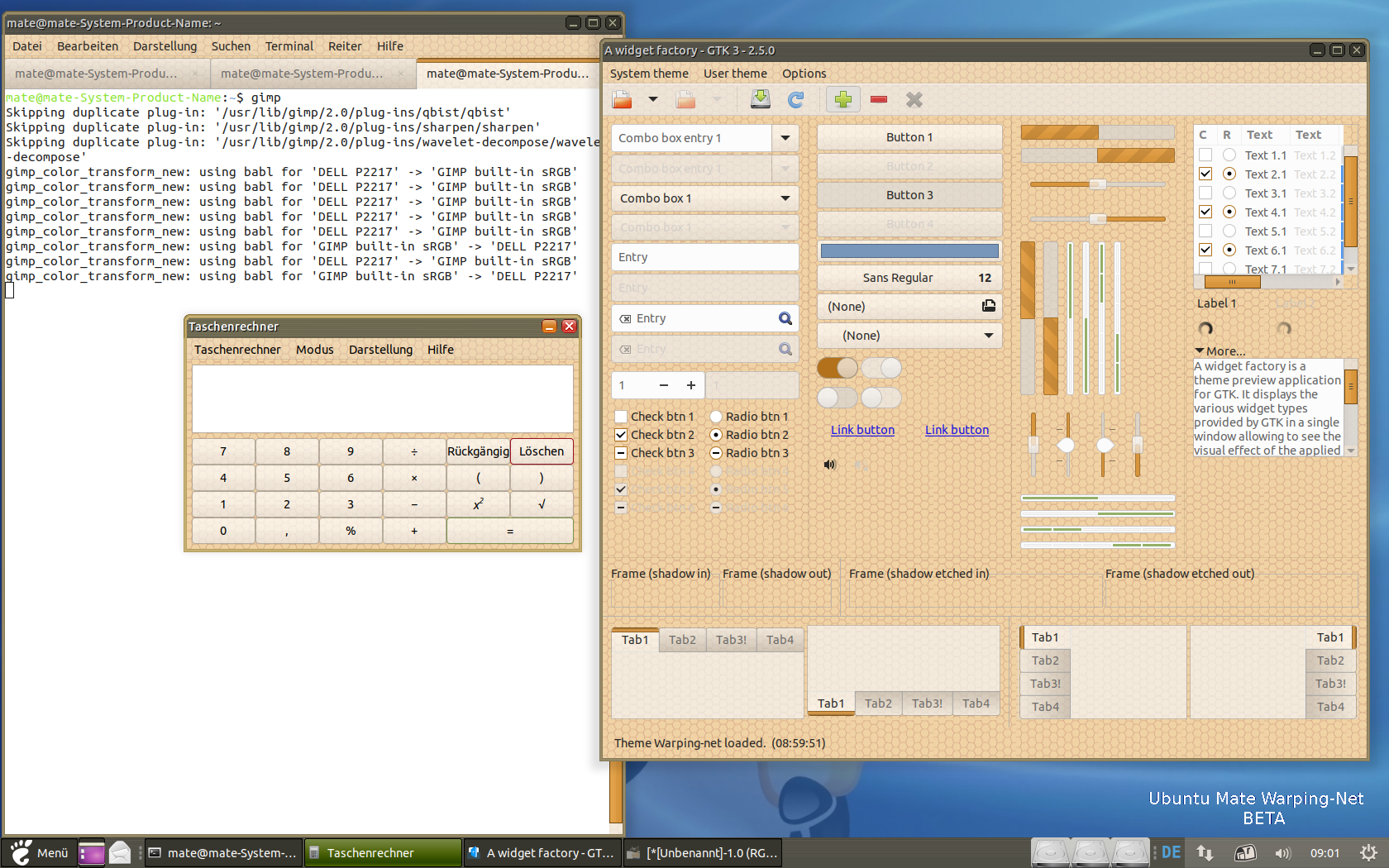Click the Löschen button in calculator
Viewport: 1389px width, 868px height.
[542, 451]
